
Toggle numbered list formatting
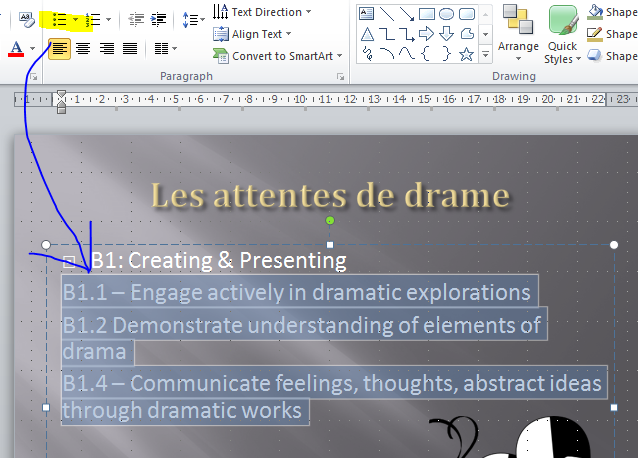click(93, 19)
